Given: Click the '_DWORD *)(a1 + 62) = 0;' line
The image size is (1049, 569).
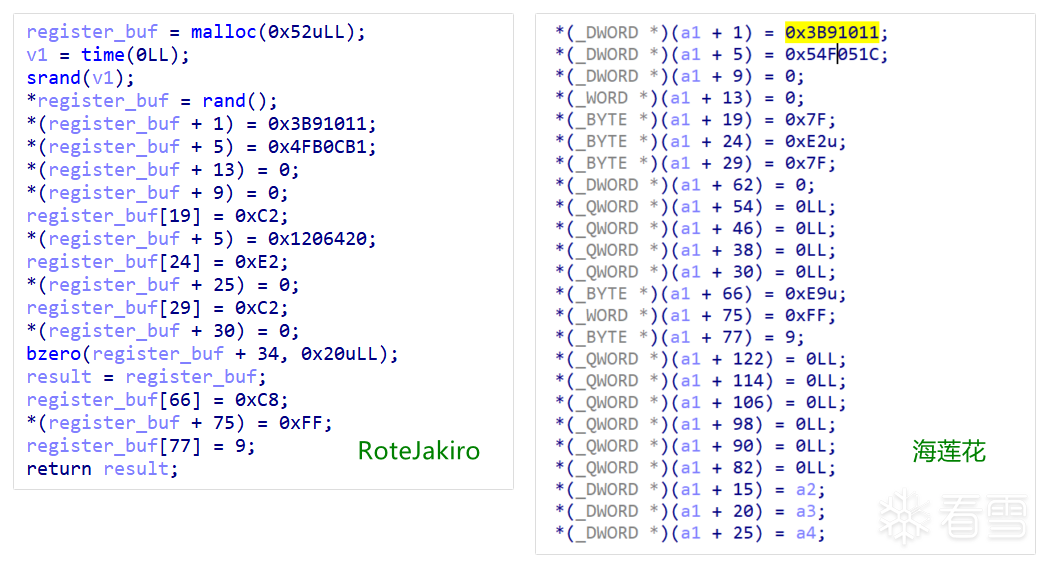Looking at the screenshot, I should [x=684, y=185].
